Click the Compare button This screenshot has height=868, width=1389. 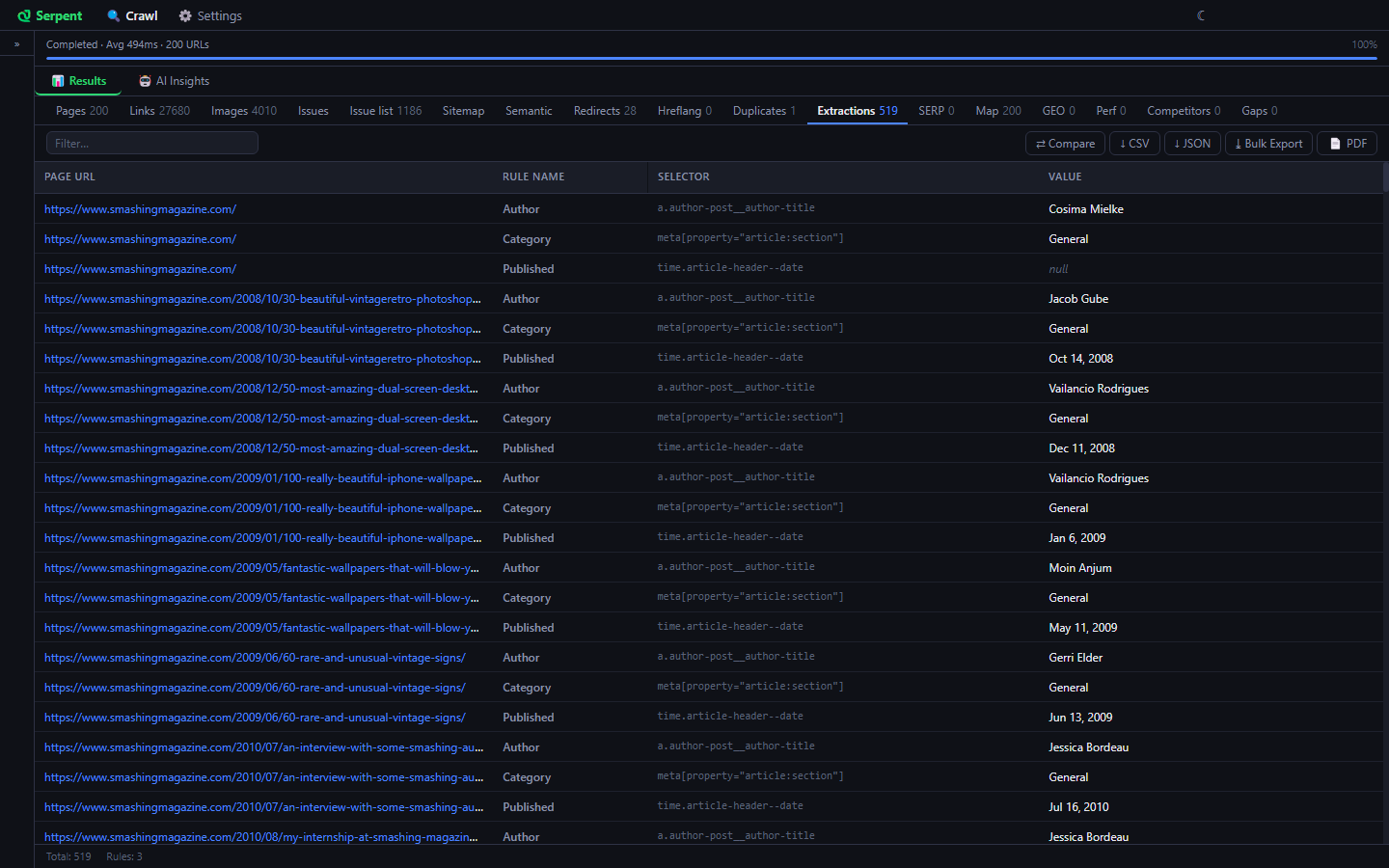pos(1065,143)
